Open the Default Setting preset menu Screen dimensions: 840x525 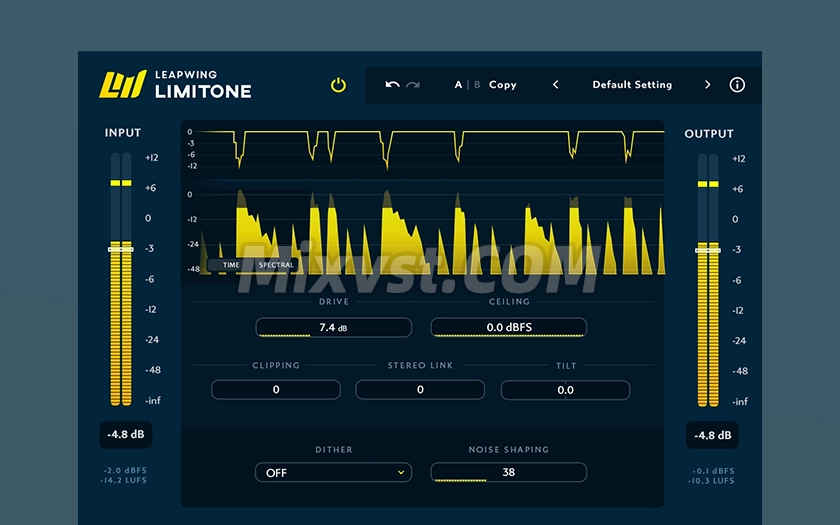(x=632, y=85)
